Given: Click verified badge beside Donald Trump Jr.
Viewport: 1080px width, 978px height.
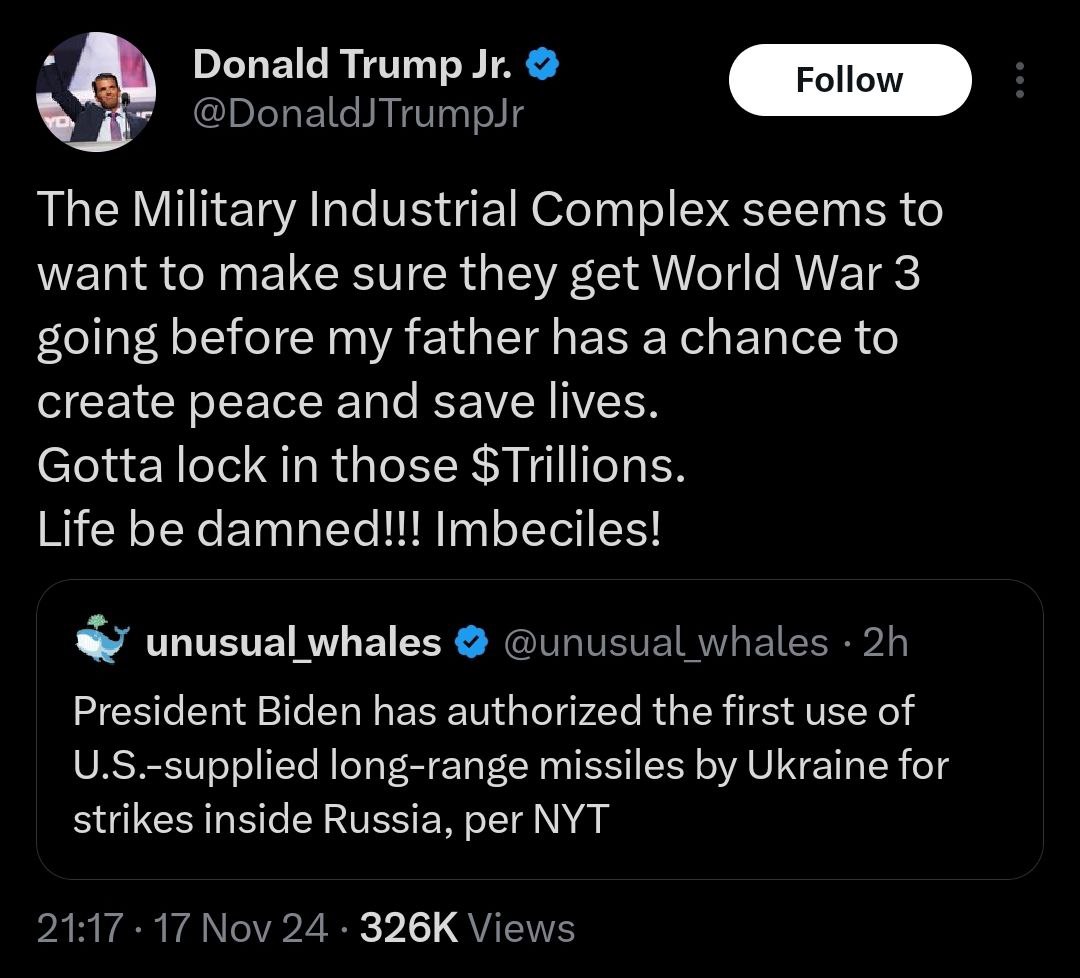Looking at the screenshot, I should (542, 66).
